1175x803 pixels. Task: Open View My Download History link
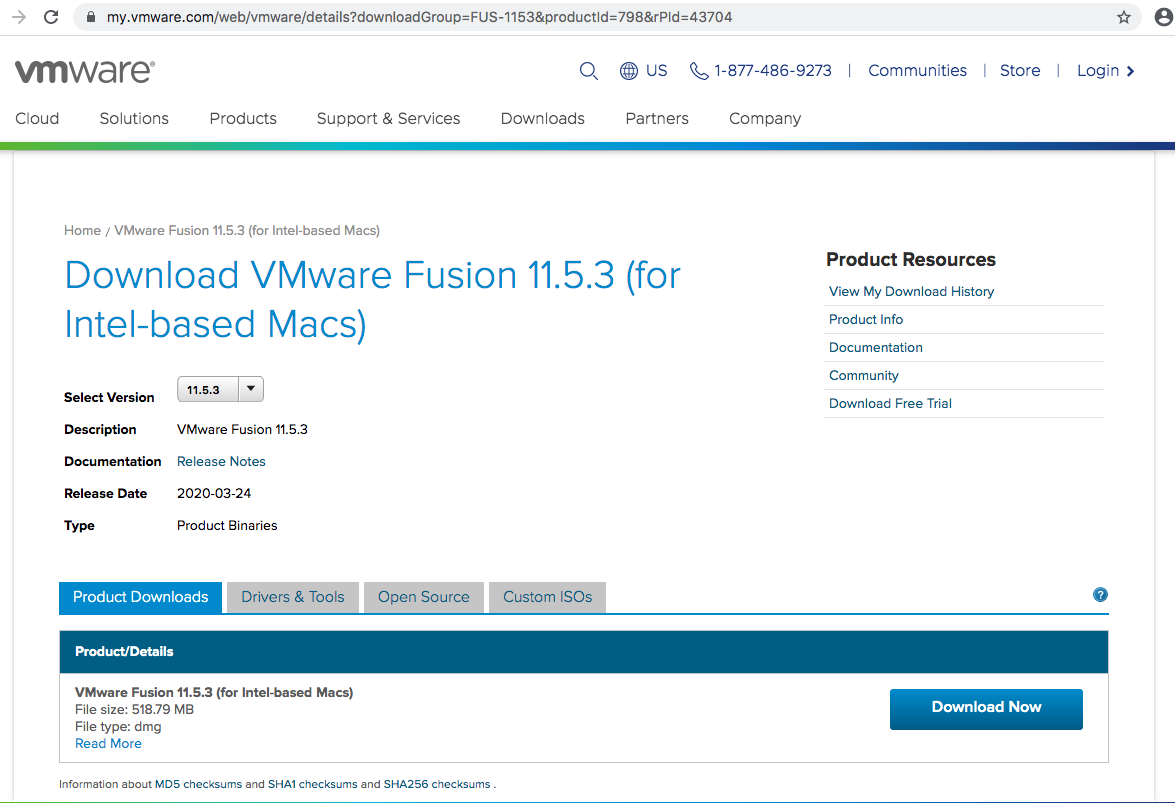[911, 291]
